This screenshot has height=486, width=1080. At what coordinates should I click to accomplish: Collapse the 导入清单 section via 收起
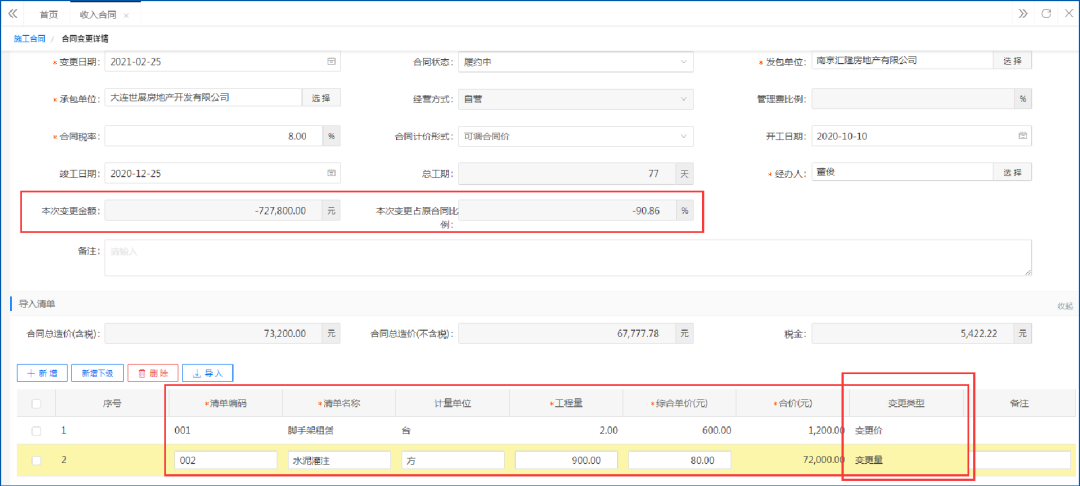[x=1064, y=306]
